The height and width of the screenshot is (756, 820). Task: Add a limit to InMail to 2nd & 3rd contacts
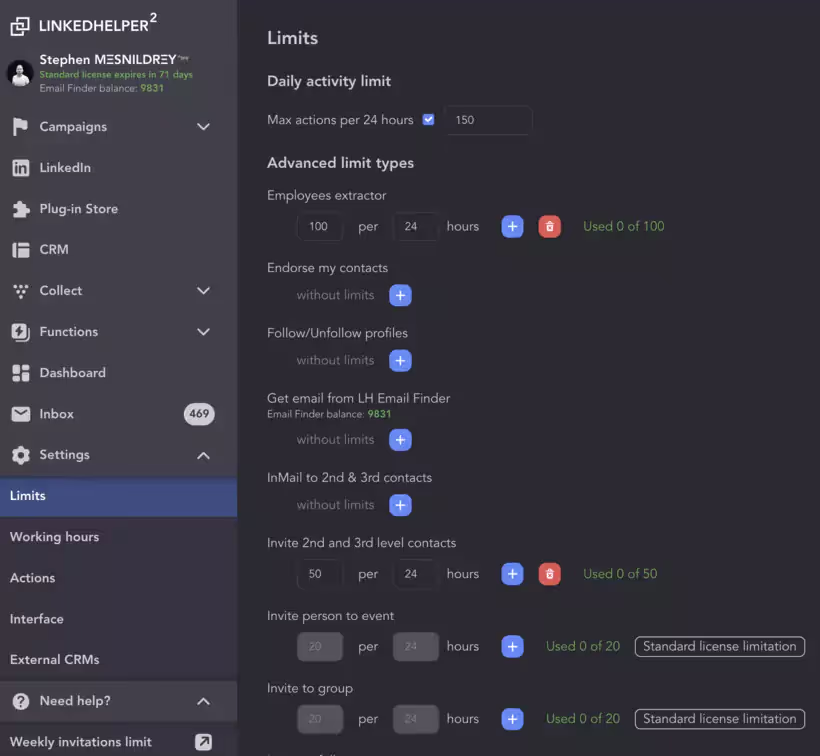(x=400, y=505)
